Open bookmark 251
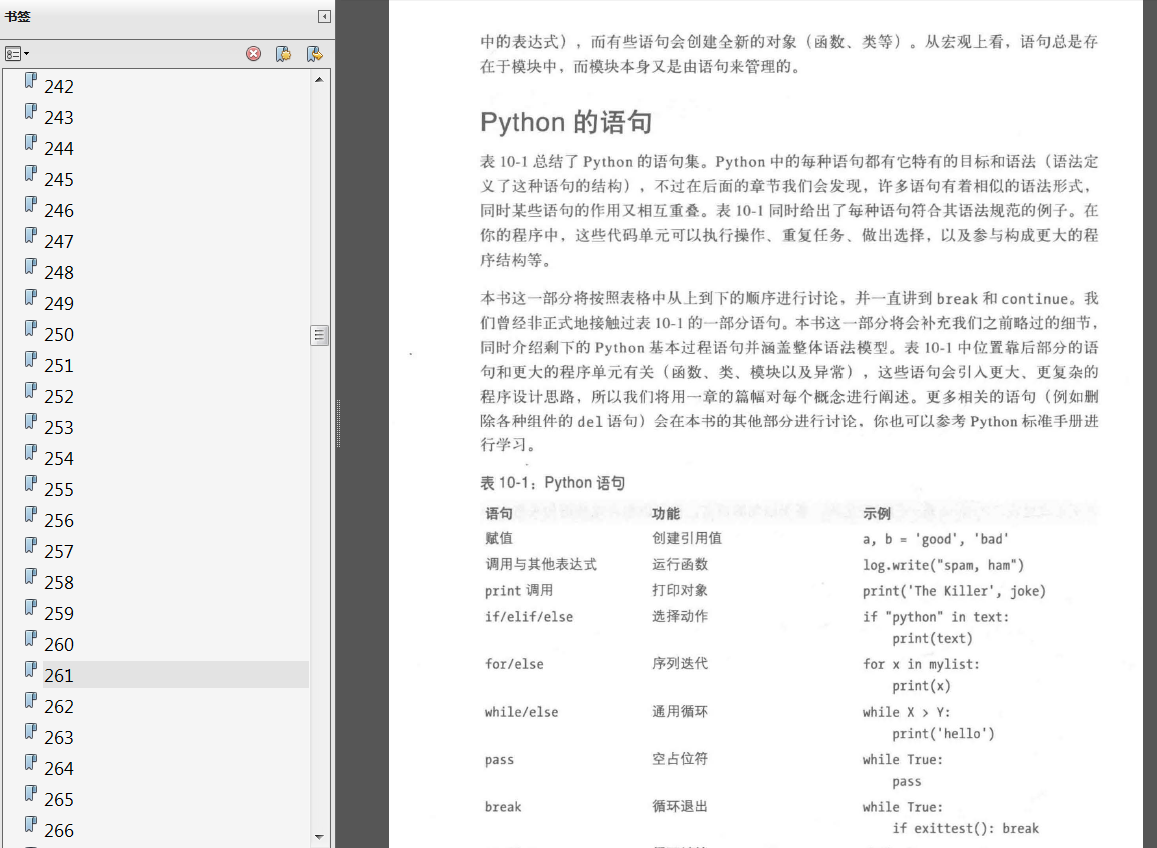Screen dimensions: 1157x848 pyautogui.click(x=58, y=366)
